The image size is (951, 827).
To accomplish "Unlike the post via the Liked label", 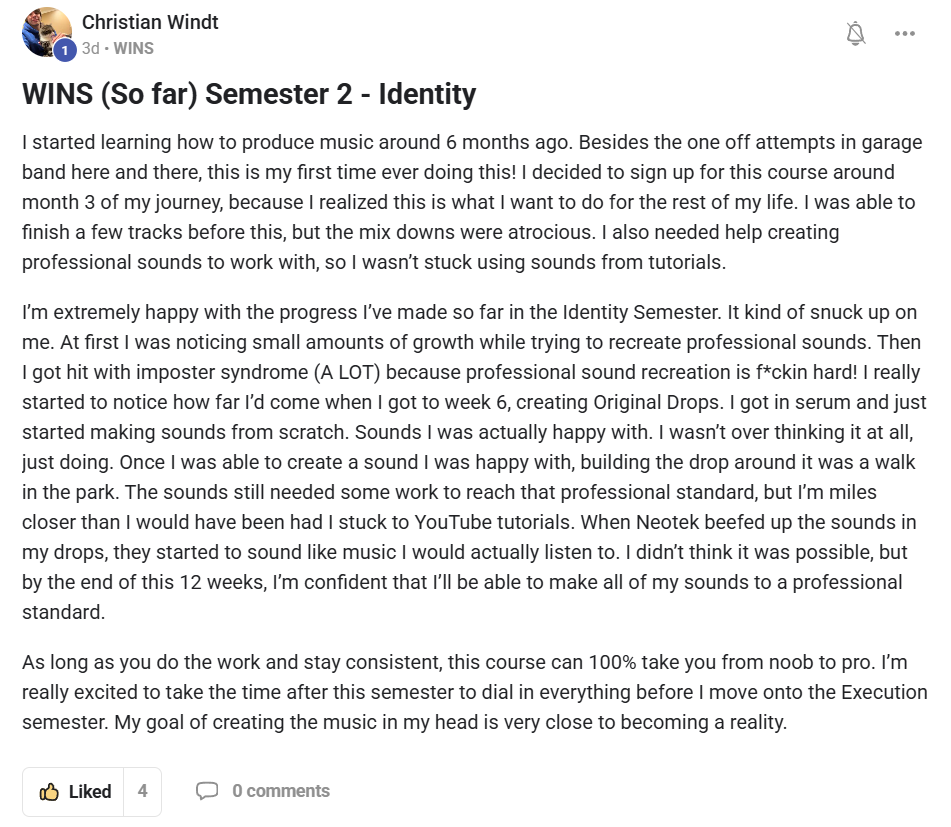I will click(90, 792).
